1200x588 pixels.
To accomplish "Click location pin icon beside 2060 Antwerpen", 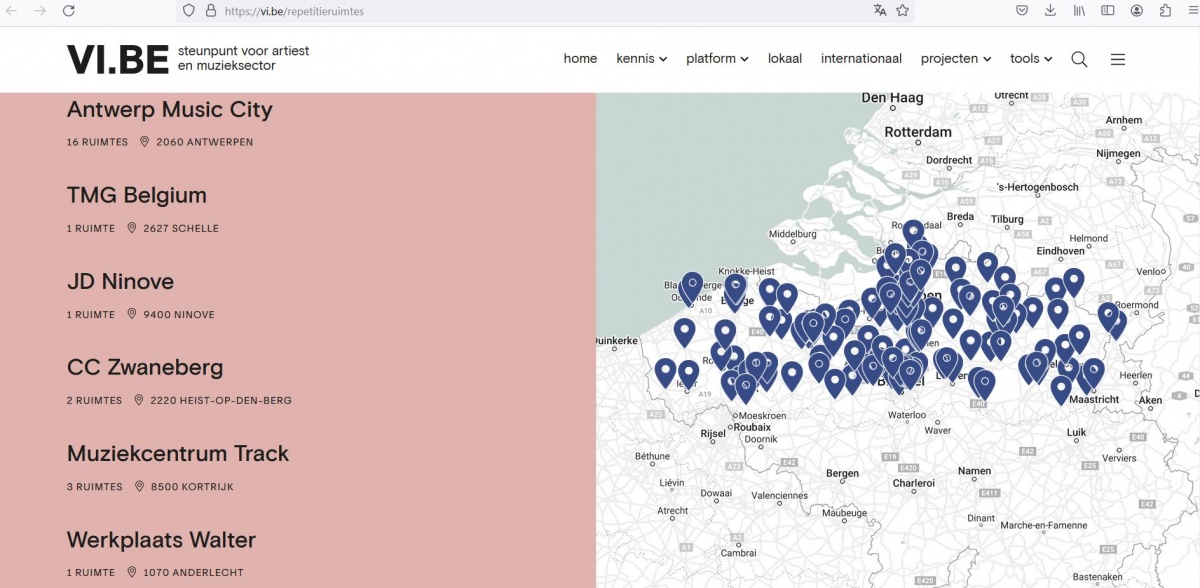I will click(145, 142).
